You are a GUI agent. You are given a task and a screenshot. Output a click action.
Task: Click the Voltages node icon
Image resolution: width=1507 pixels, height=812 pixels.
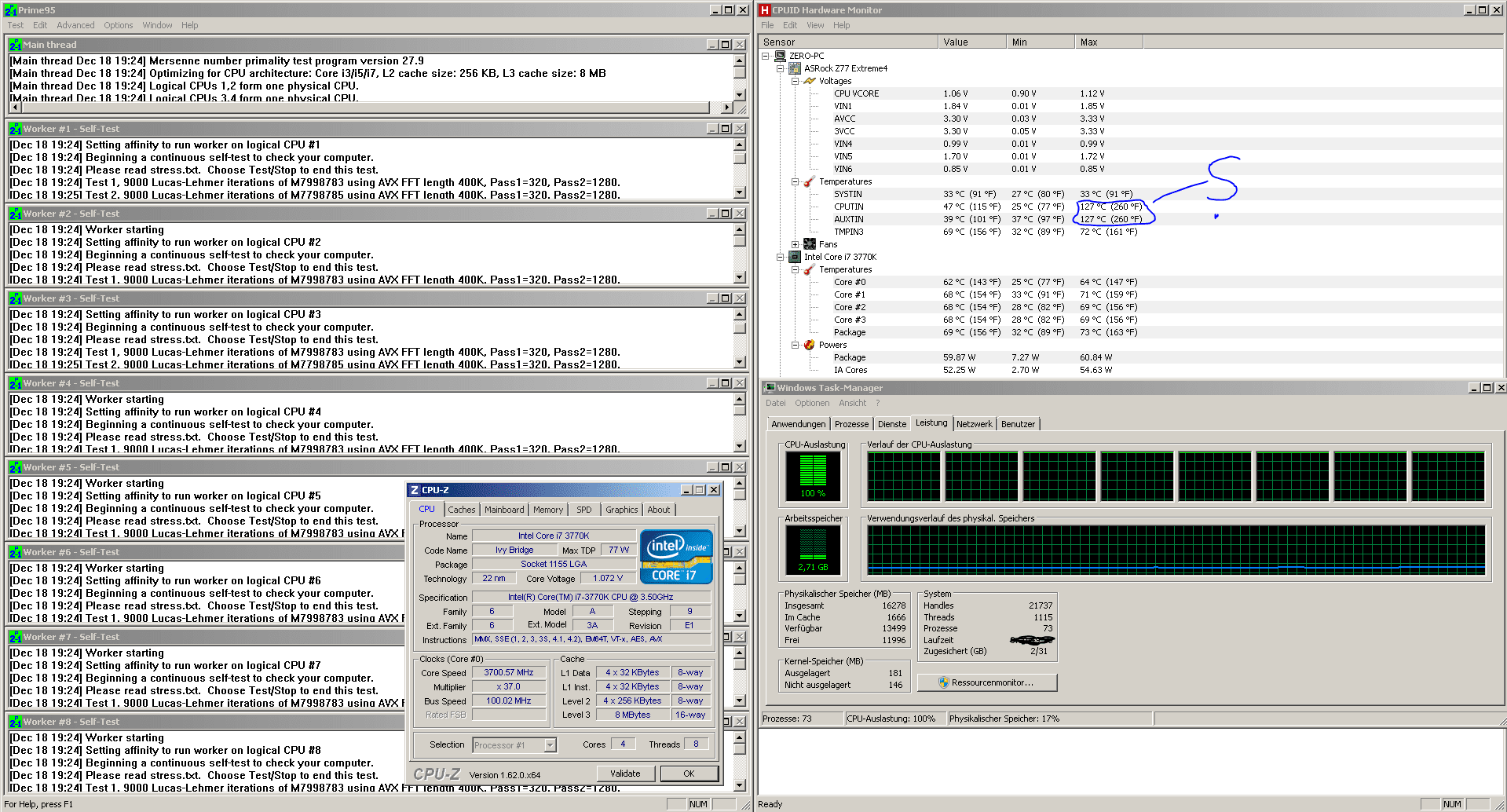point(809,81)
